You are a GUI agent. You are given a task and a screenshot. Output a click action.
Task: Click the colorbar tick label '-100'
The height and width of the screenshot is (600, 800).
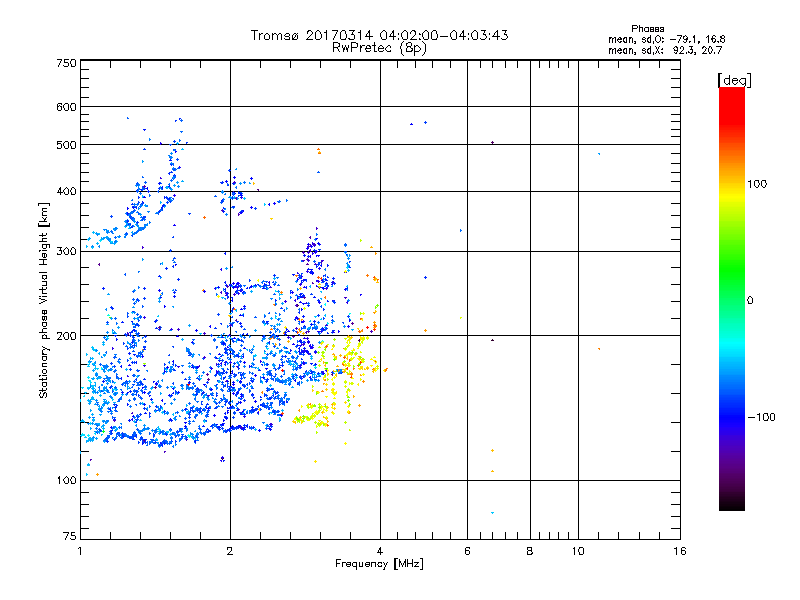(x=761, y=417)
